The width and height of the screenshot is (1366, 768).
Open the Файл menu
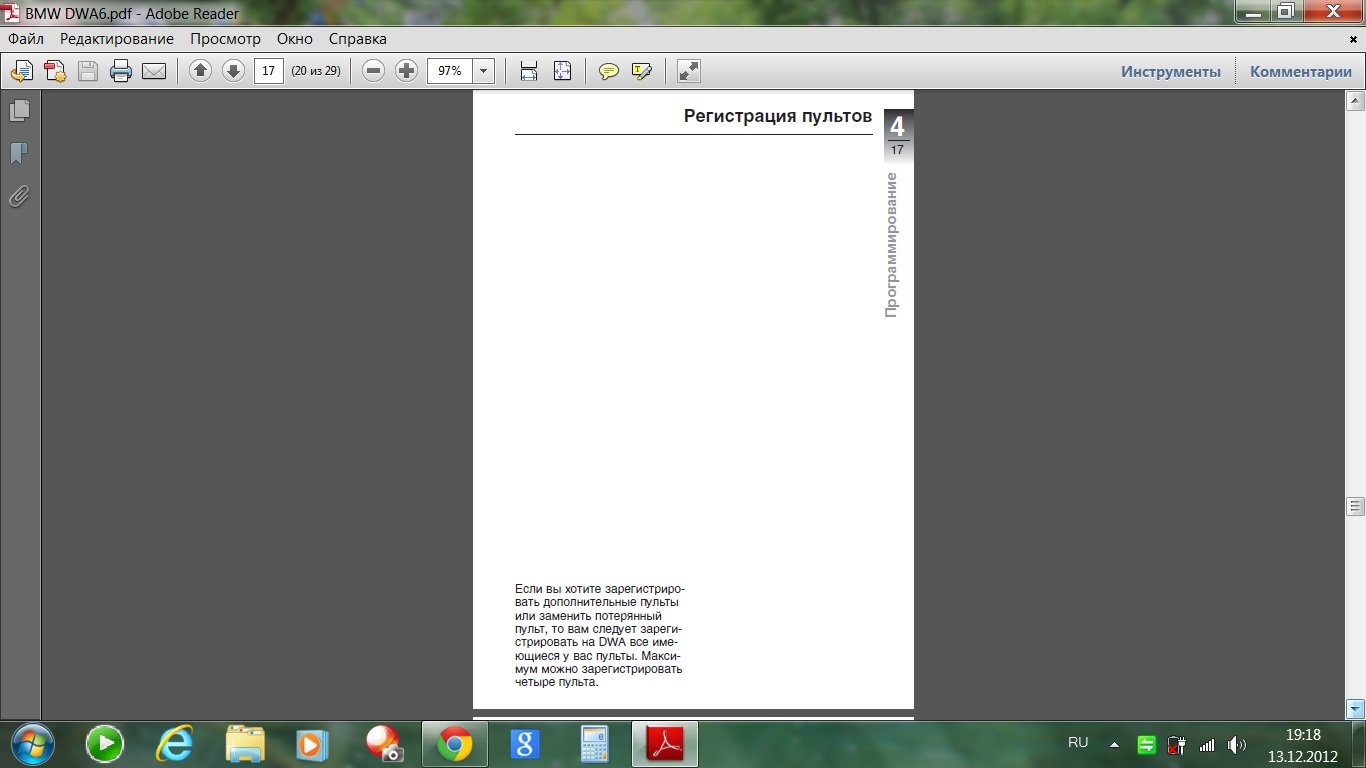(26, 39)
